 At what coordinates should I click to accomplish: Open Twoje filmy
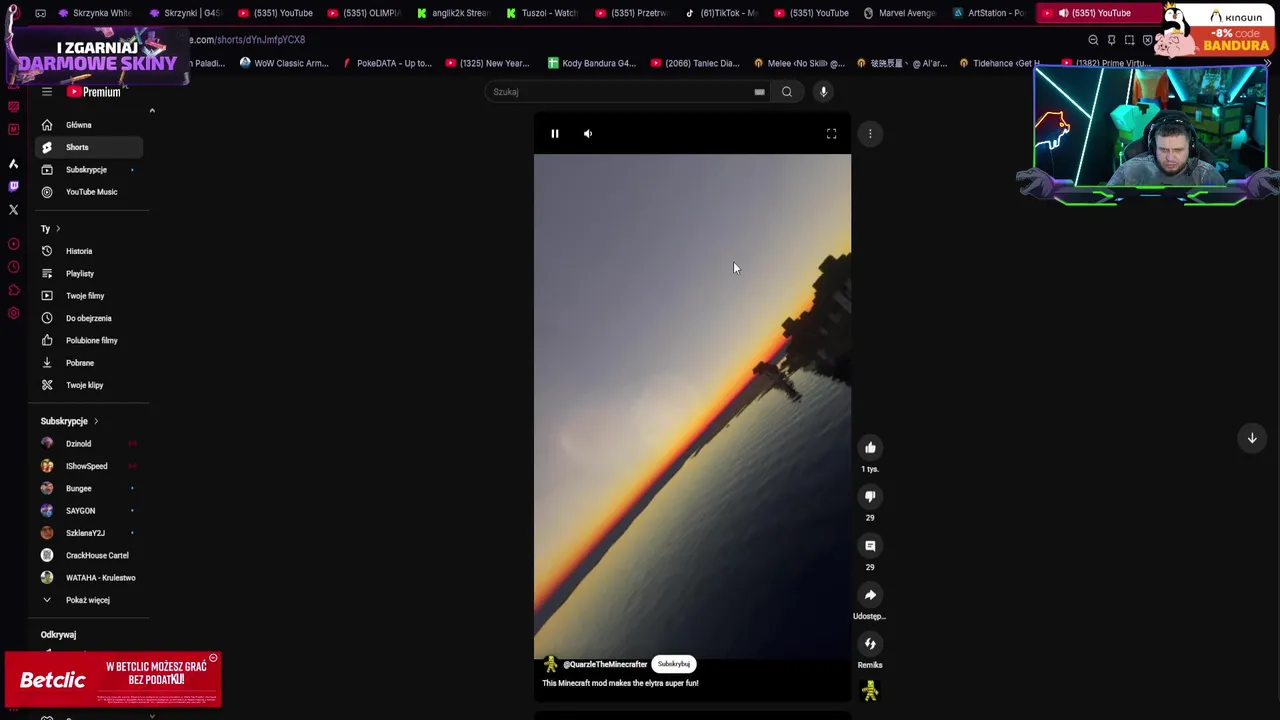pos(88,296)
